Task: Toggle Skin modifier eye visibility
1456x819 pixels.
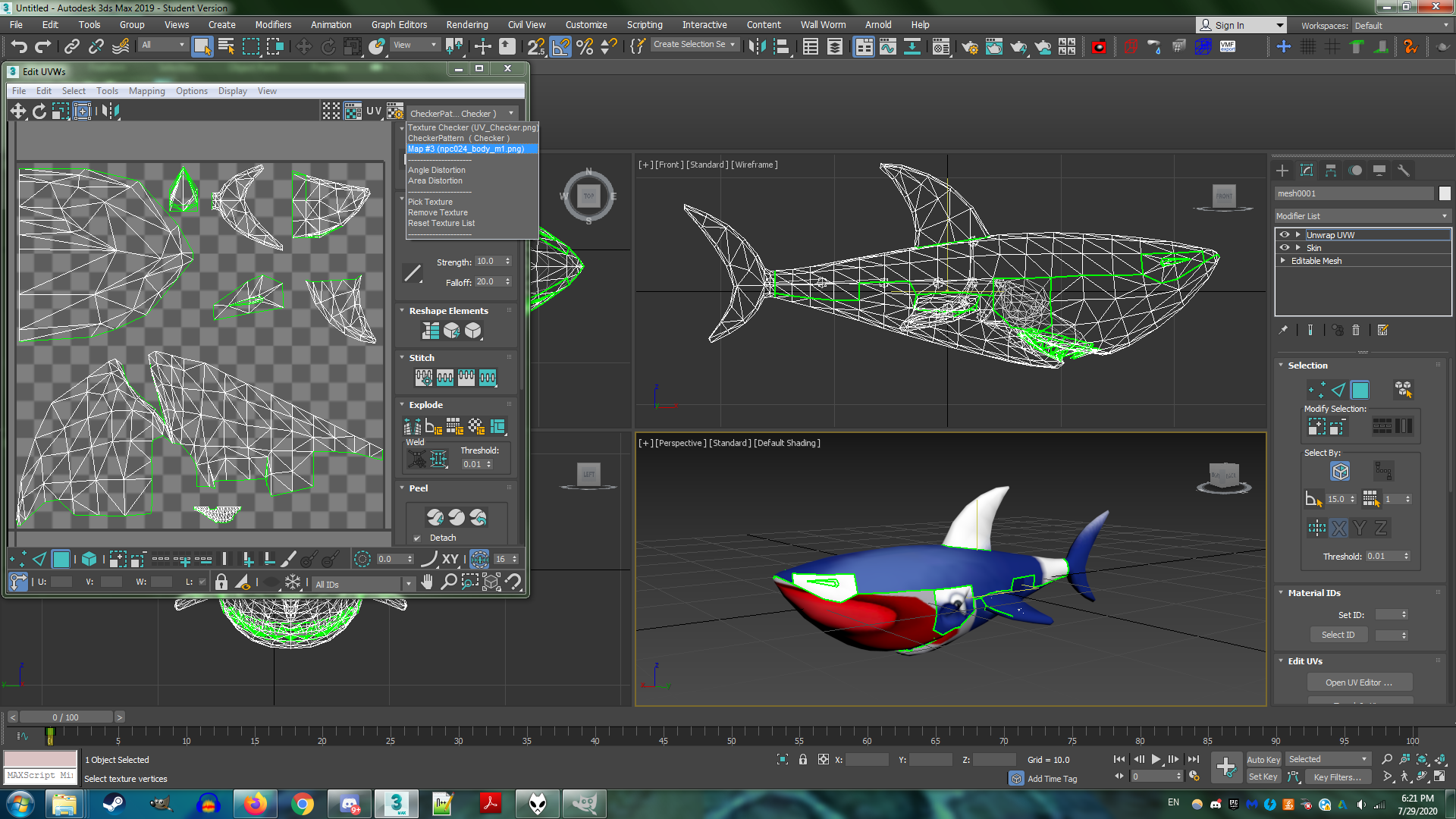Action: (x=1285, y=248)
